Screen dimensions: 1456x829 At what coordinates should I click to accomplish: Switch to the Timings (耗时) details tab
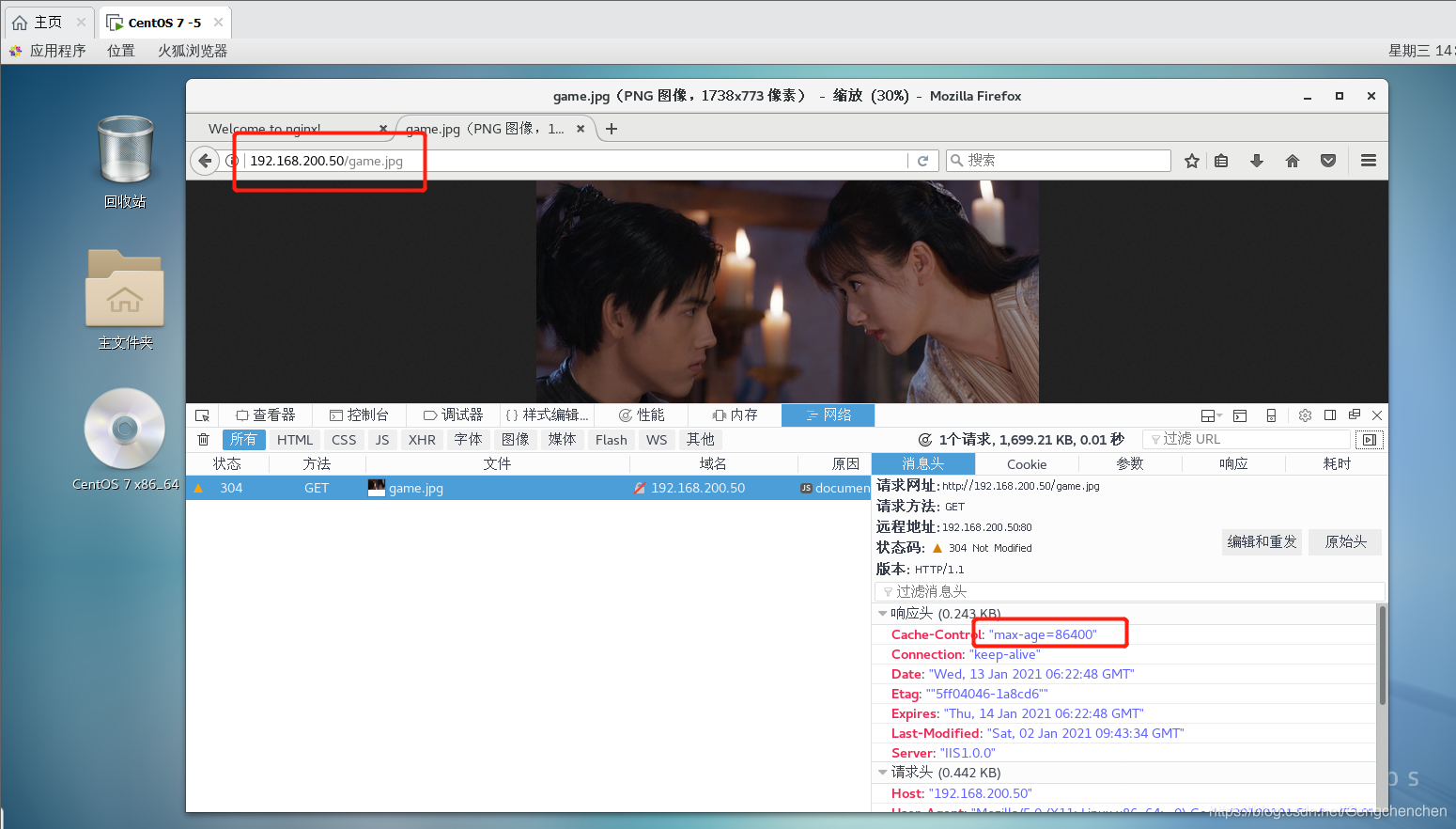pos(1337,464)
